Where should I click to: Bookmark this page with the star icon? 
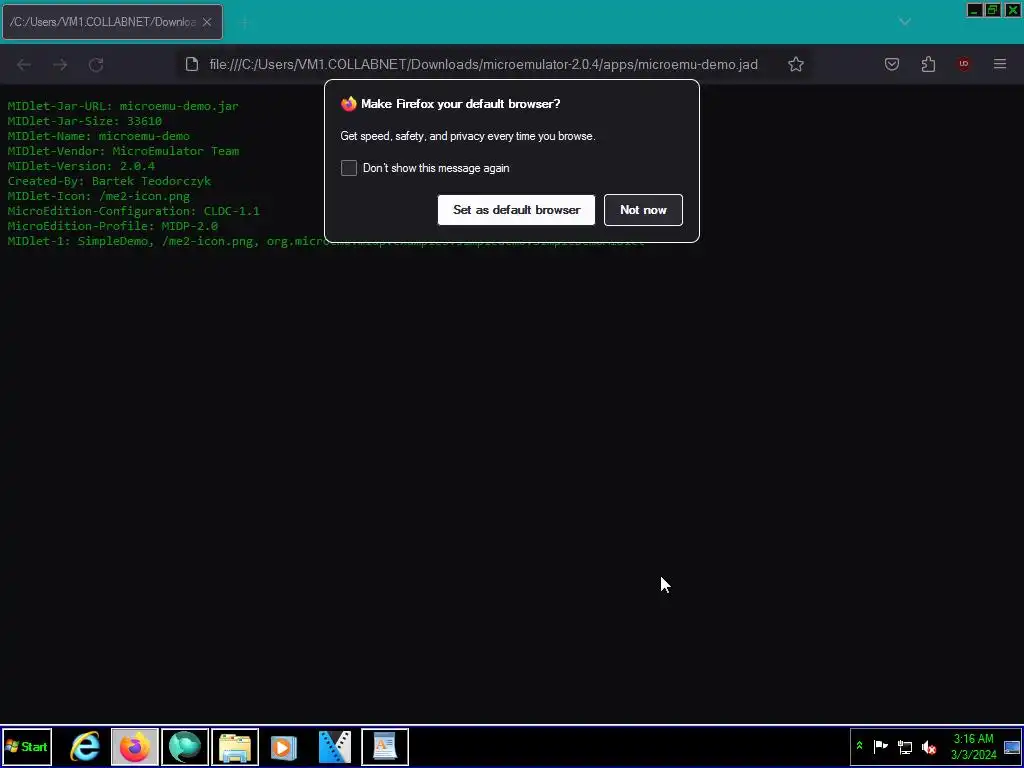click(x=795, y=64)
